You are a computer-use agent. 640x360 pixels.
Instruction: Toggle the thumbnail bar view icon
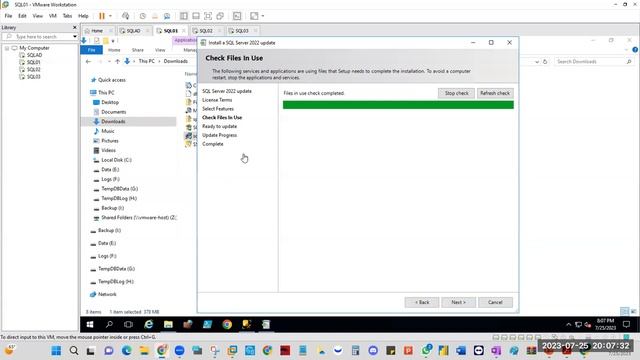click(196, 16)
